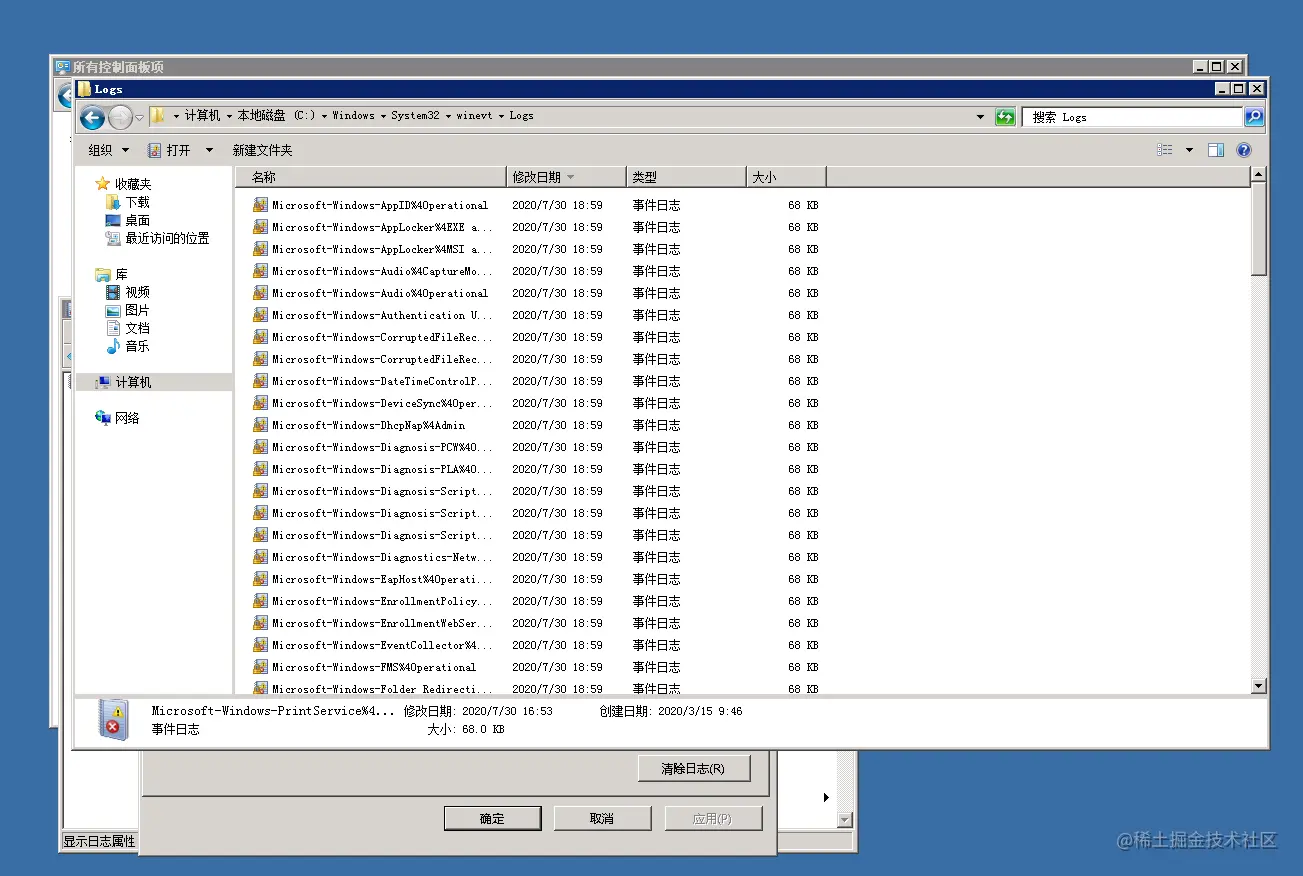Click the file list scroll up arrow
Image resolution: width=1303 pixels, height=876 pixels.
(x=1259, y=176)
